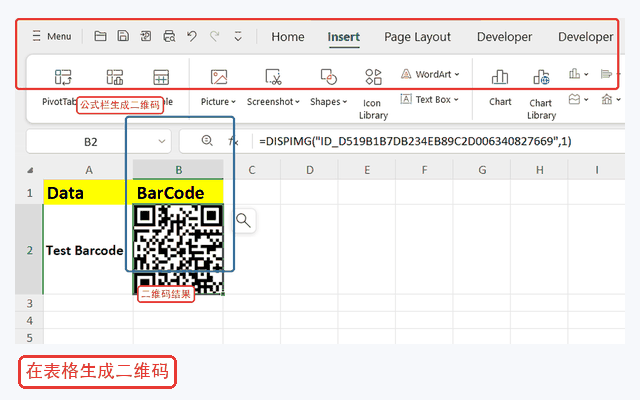Click the Table icon in ribbon
This screenshot has height=400, width=640.
tap(161, 77)
